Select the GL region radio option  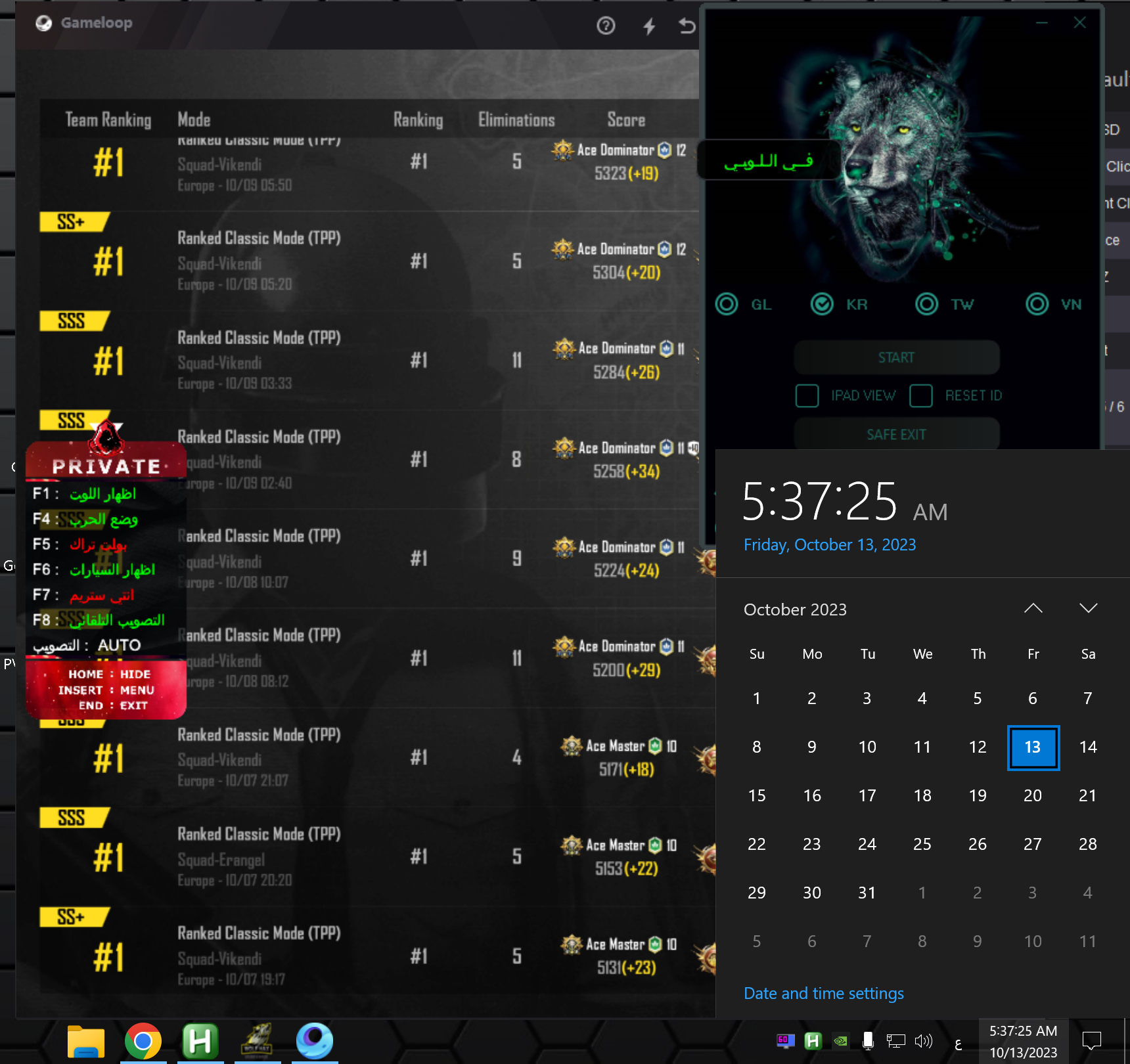[727, 304]
